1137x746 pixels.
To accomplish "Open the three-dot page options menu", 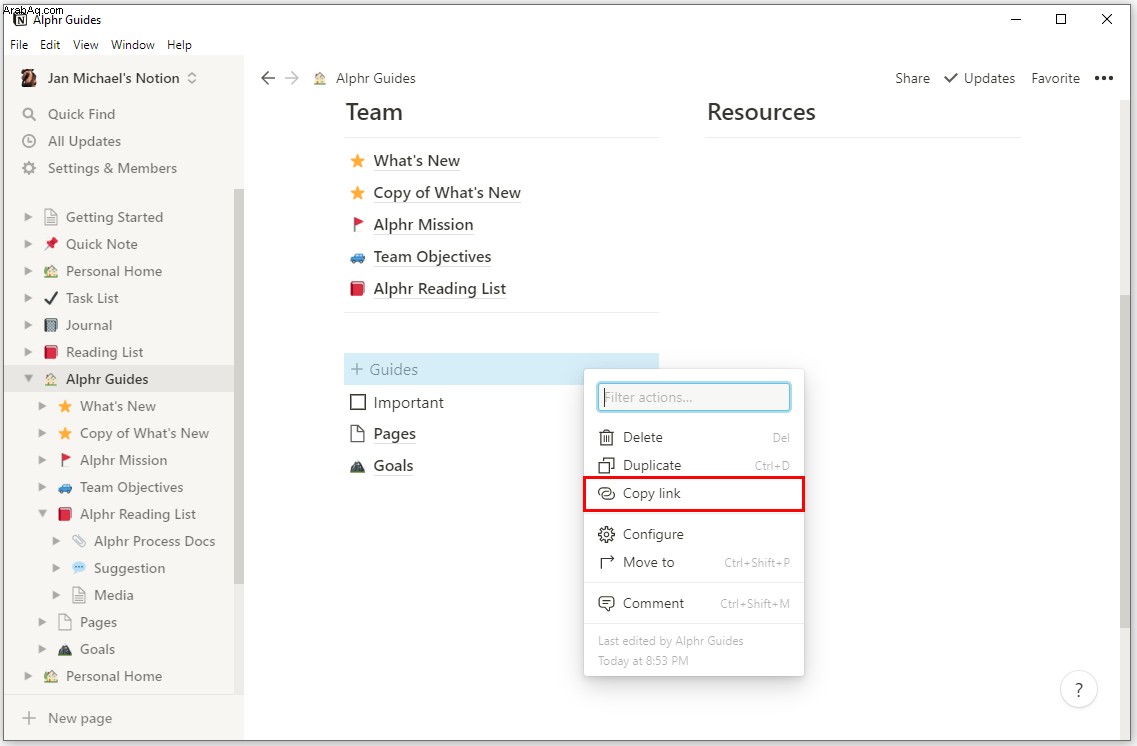I will pos(1104,78).
